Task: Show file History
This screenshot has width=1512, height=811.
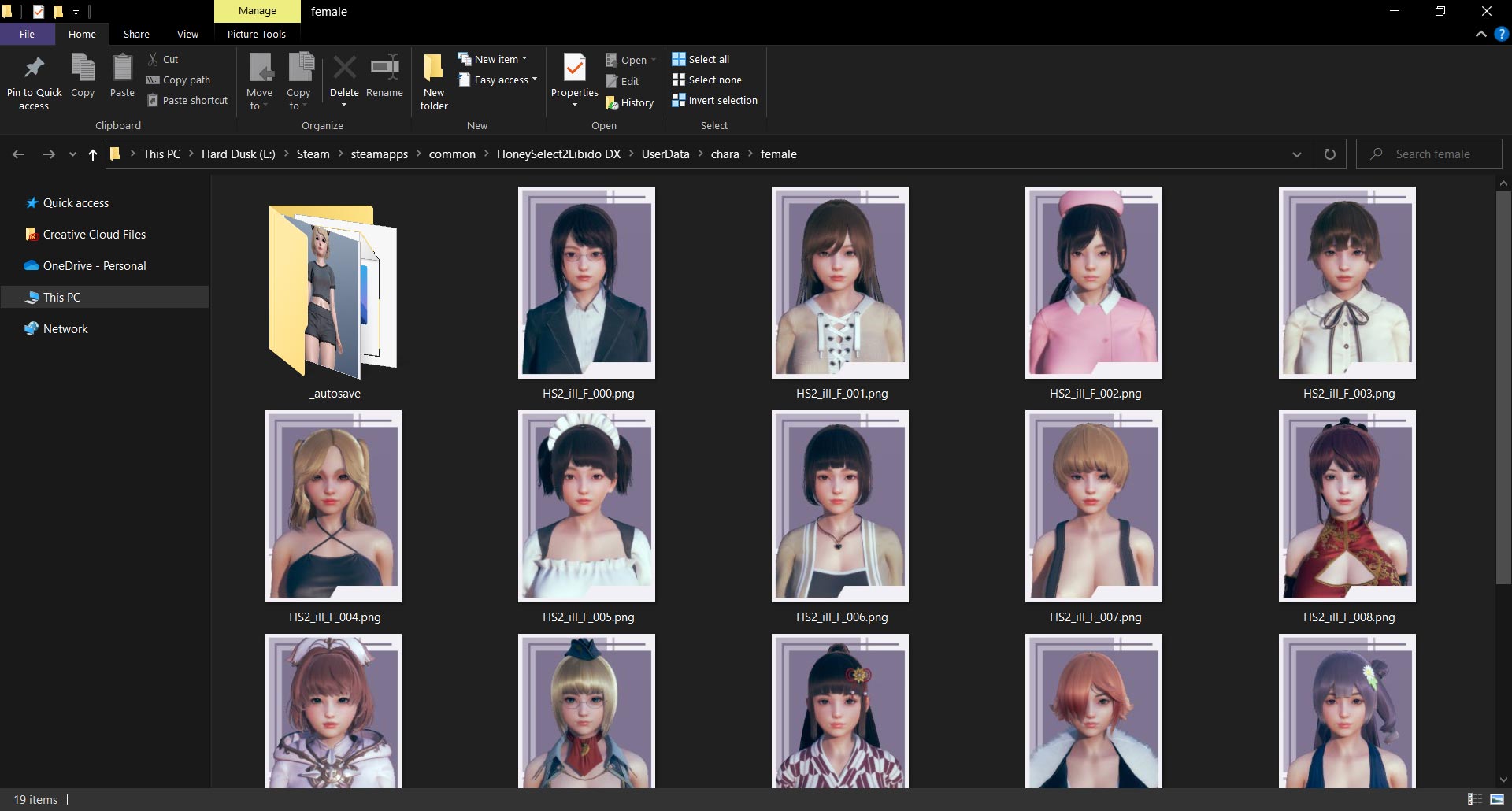Action: pyautogui.click(x=629, y=102)
